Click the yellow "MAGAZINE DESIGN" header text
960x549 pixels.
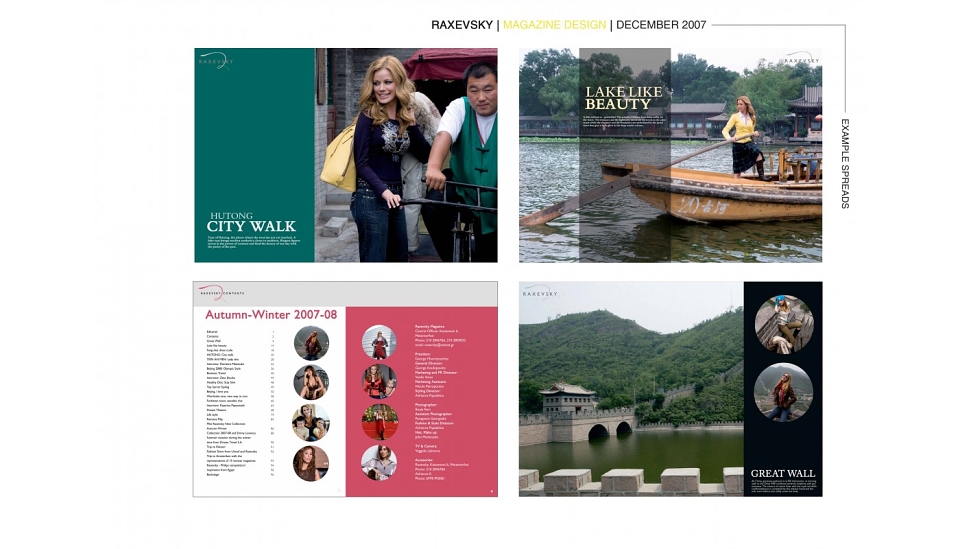tap(555, 25)
